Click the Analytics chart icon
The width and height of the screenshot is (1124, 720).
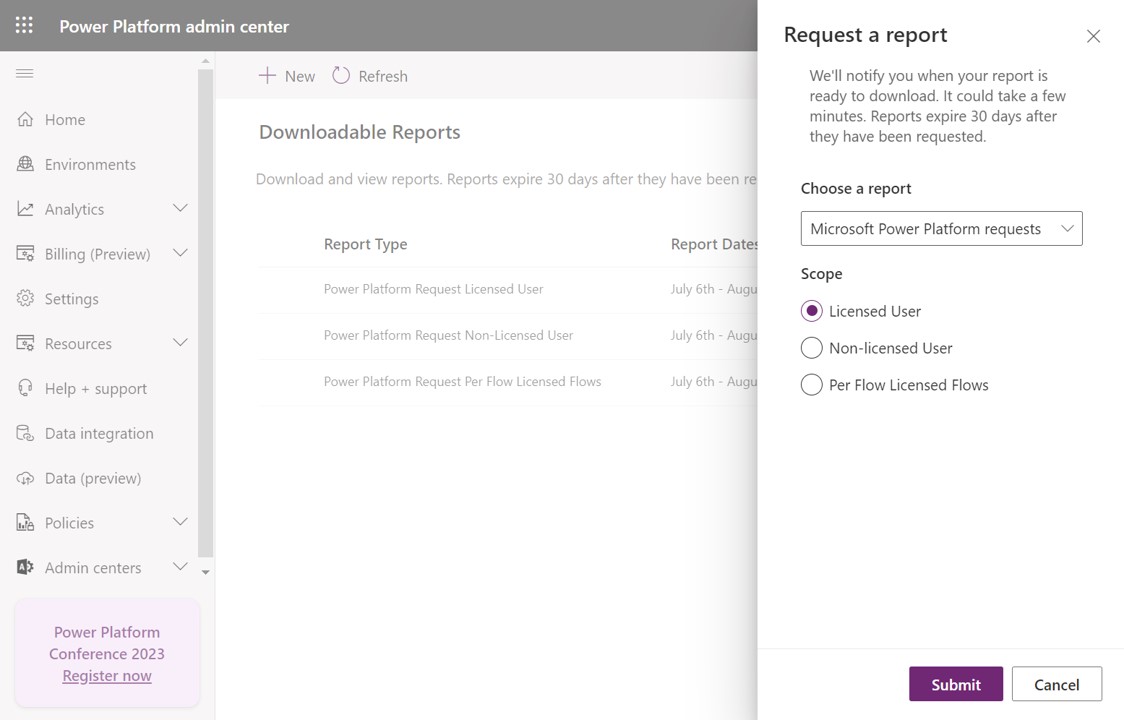24,209
